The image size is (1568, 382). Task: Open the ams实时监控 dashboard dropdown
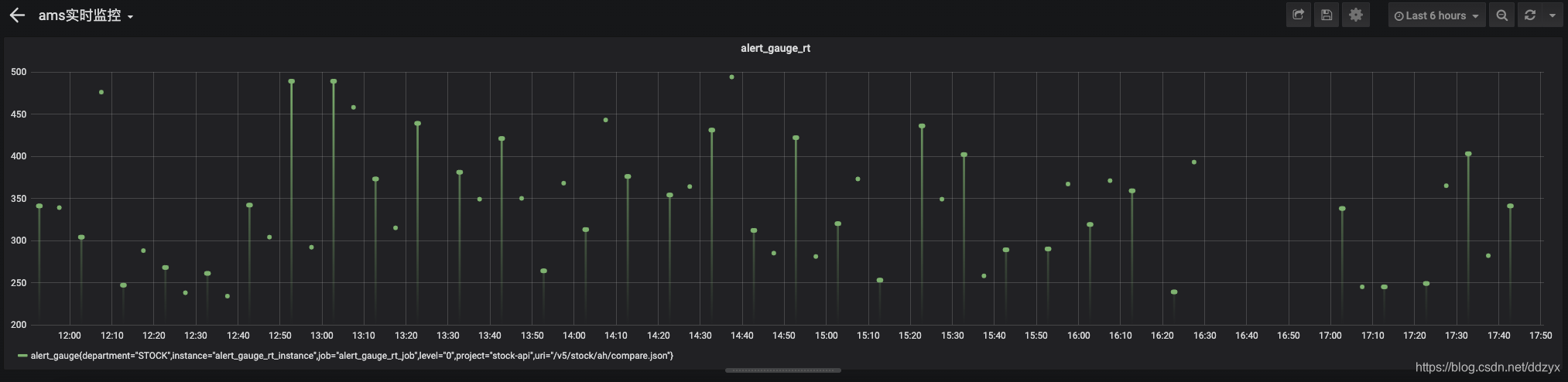coord(86,15)
